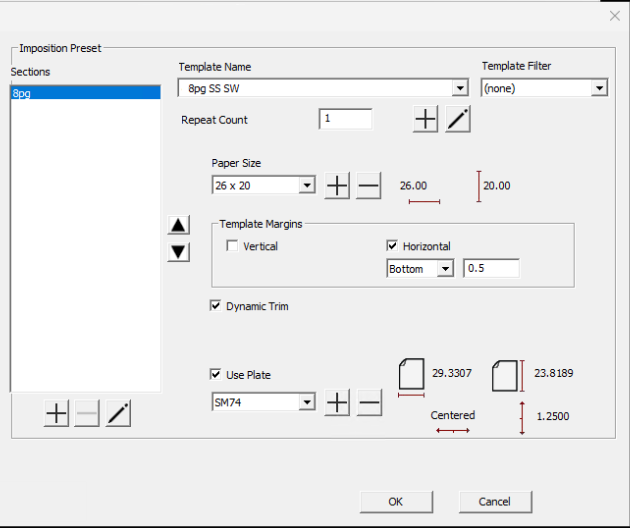Image resolution: width=630 pixels, height=528 pixels.
Task: Click the 26.00 paper width value
Action: [x=413, y=186]
